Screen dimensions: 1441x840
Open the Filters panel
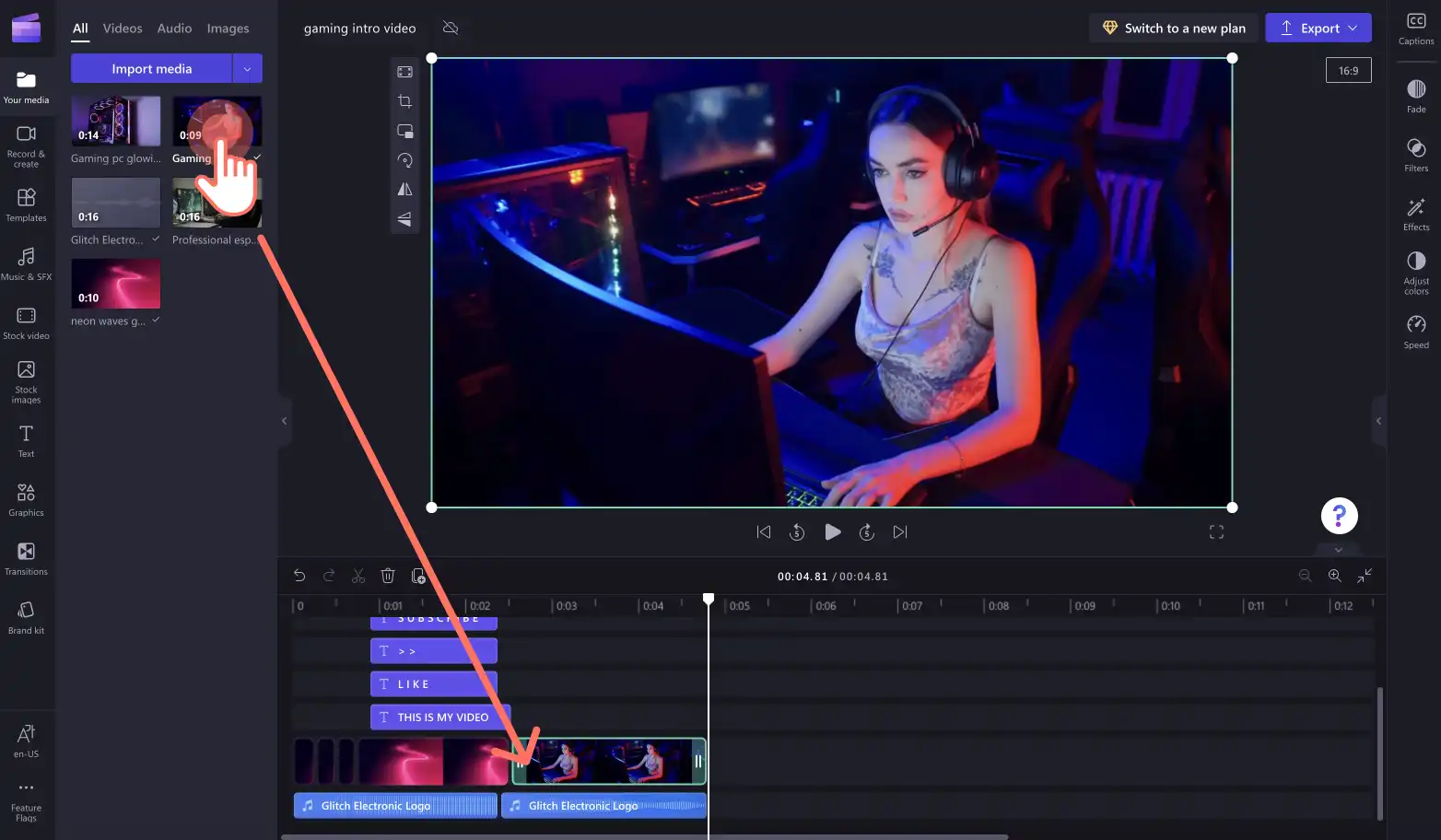click(1416, 154)
